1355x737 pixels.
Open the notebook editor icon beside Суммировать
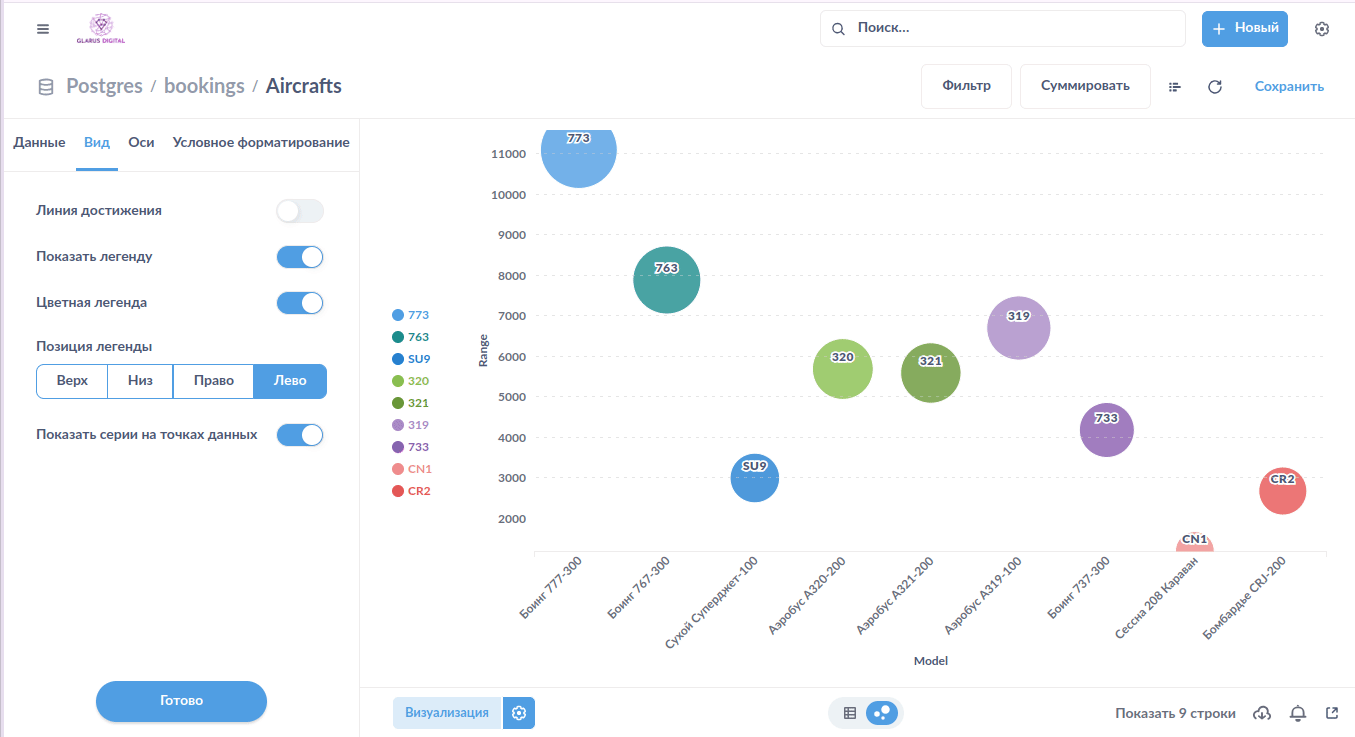[x=1175, y=87]
